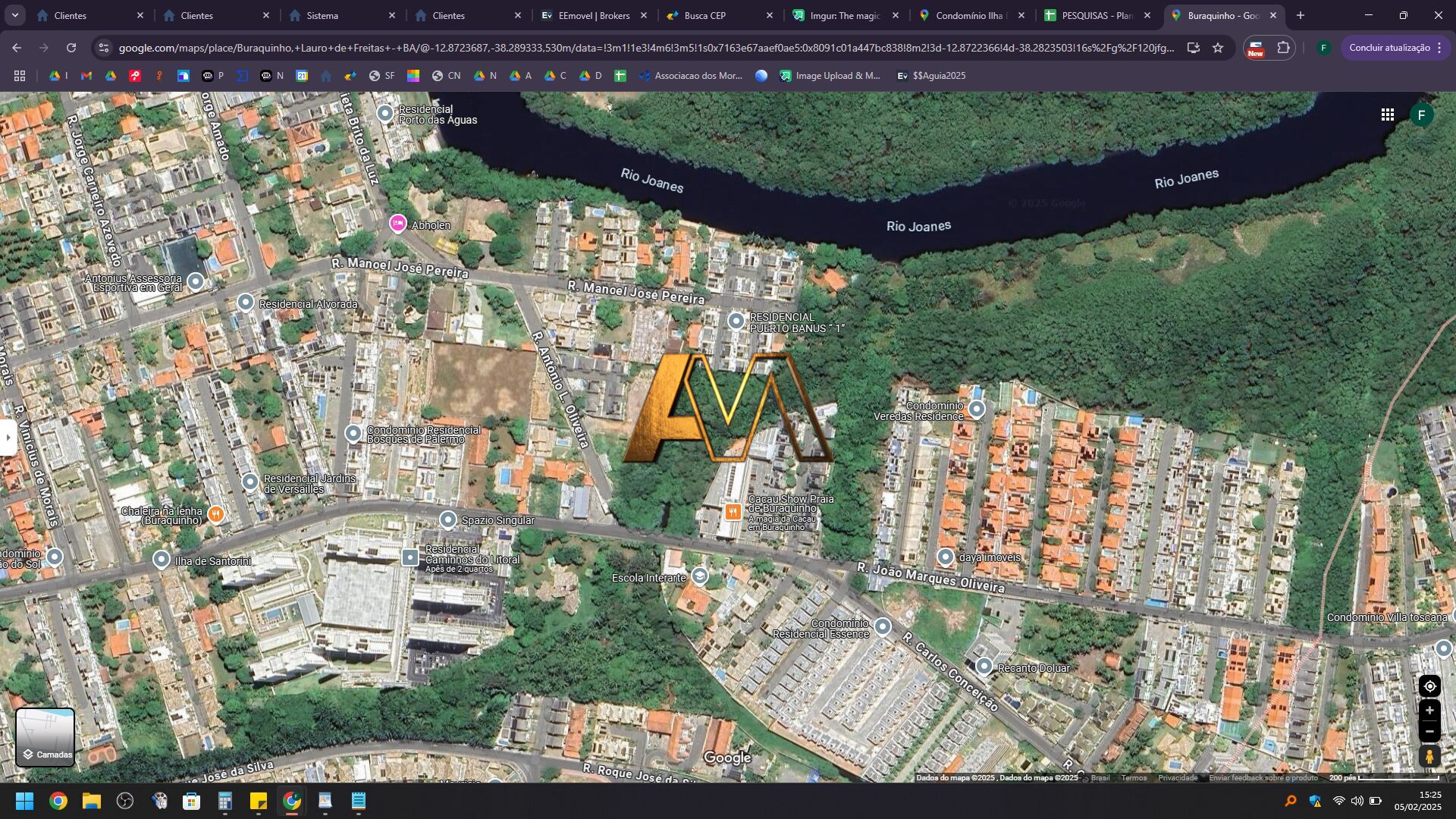Viewport: 1456px width, 819px height.
Task: Open File Explorer from the taskbar
Action: coord(92,801)
